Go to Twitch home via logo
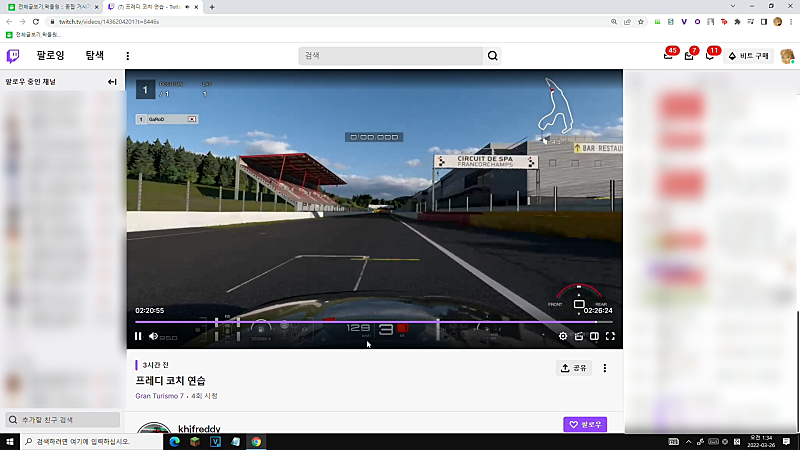The image size is (800, 450). [13, 56]
